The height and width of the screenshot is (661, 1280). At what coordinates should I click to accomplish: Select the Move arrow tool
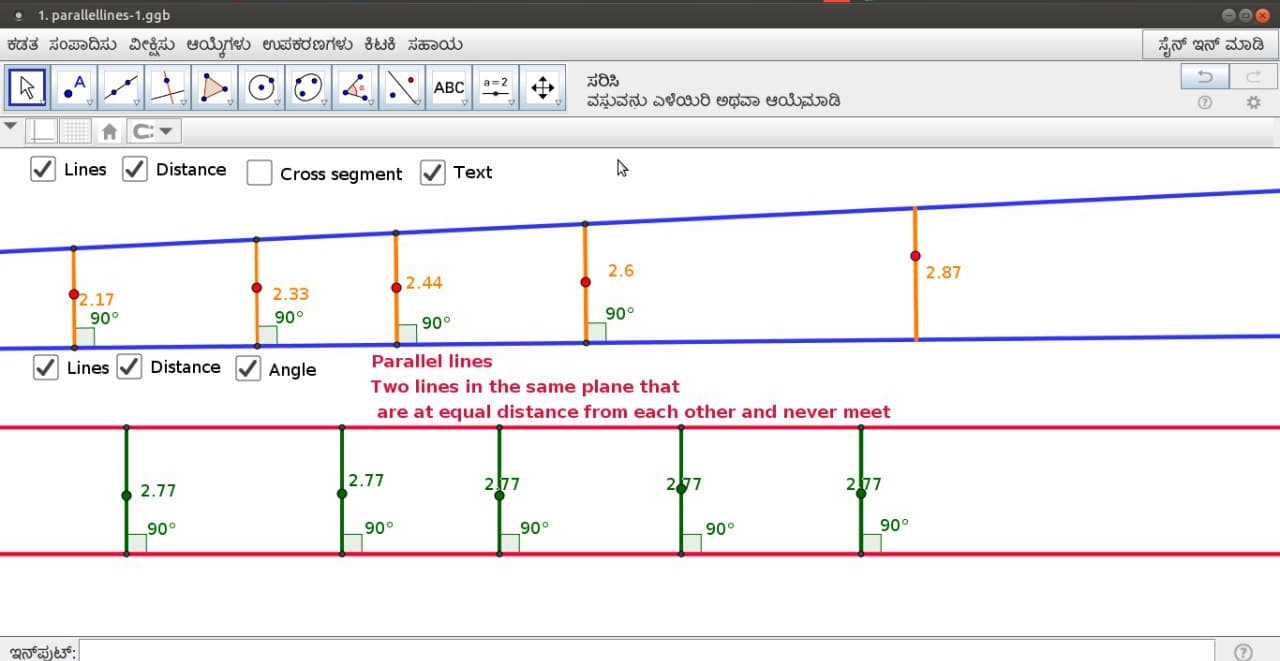[x=27, y=88]
